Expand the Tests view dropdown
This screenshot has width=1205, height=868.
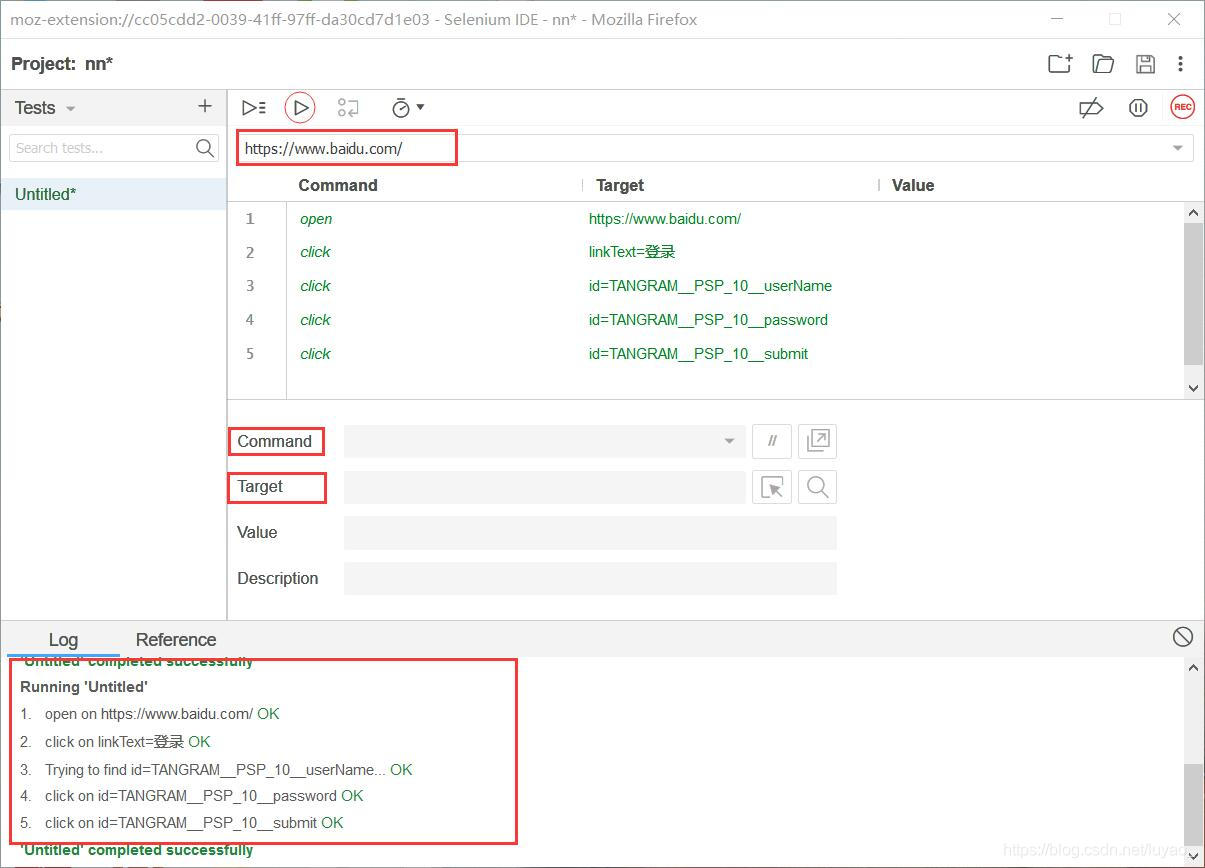tap(70, 108)
